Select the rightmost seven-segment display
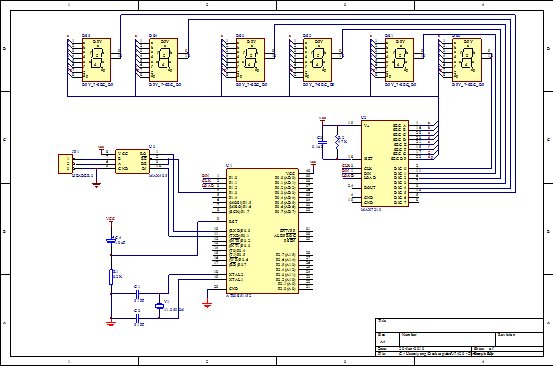 (467, 60)
